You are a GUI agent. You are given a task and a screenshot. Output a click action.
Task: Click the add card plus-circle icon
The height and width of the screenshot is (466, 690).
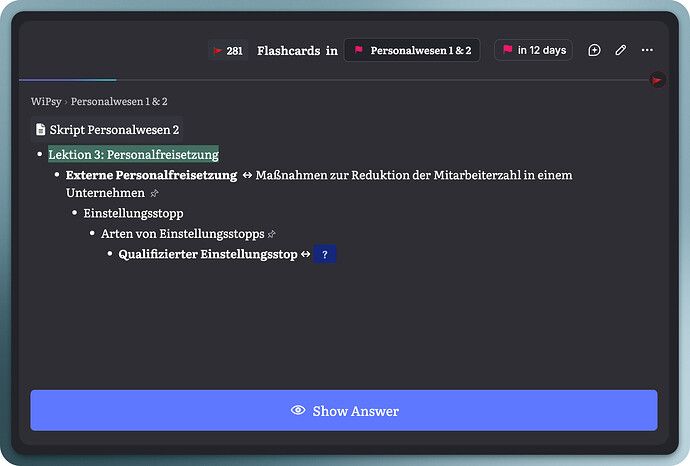point(594,50)
